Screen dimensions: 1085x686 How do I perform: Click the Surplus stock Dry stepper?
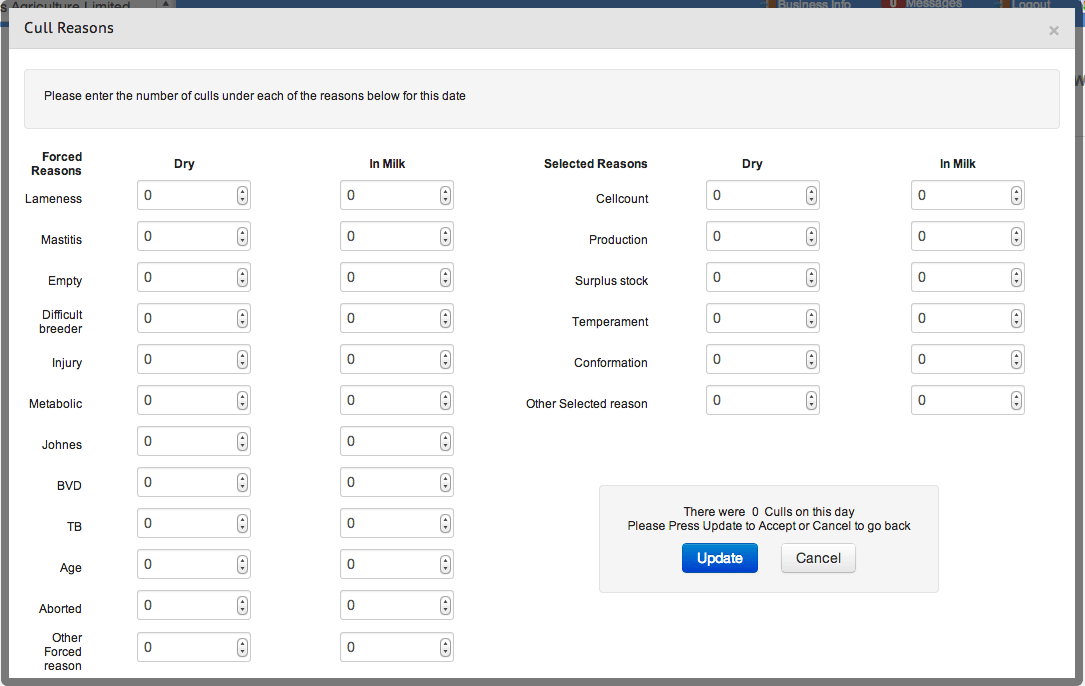(x=811, y=278)
